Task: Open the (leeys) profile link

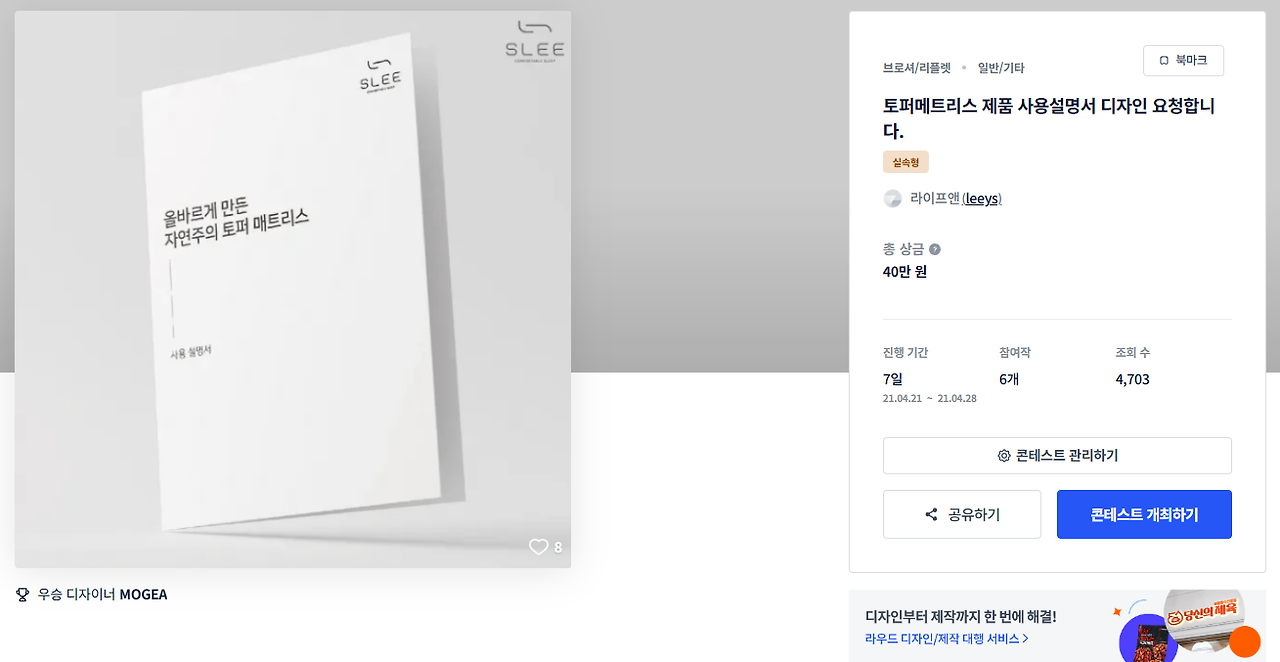Action: click(x=982, y=199)
